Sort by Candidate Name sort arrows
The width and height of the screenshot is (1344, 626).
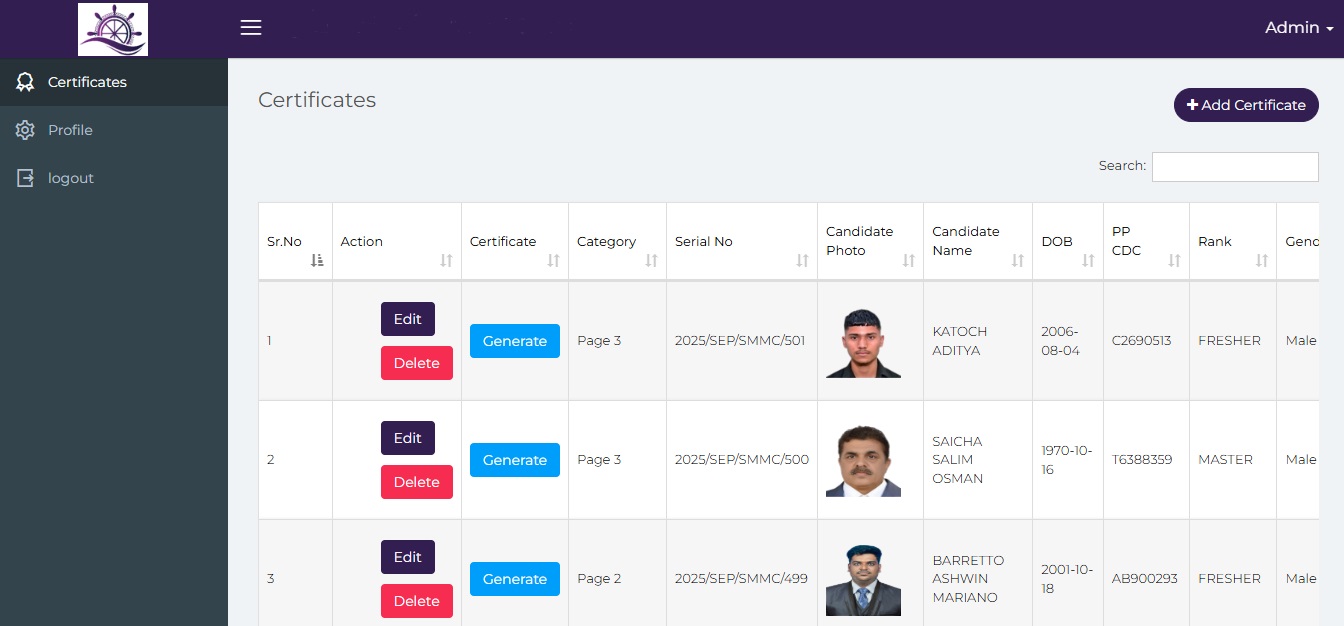[x=1017, y=260]
